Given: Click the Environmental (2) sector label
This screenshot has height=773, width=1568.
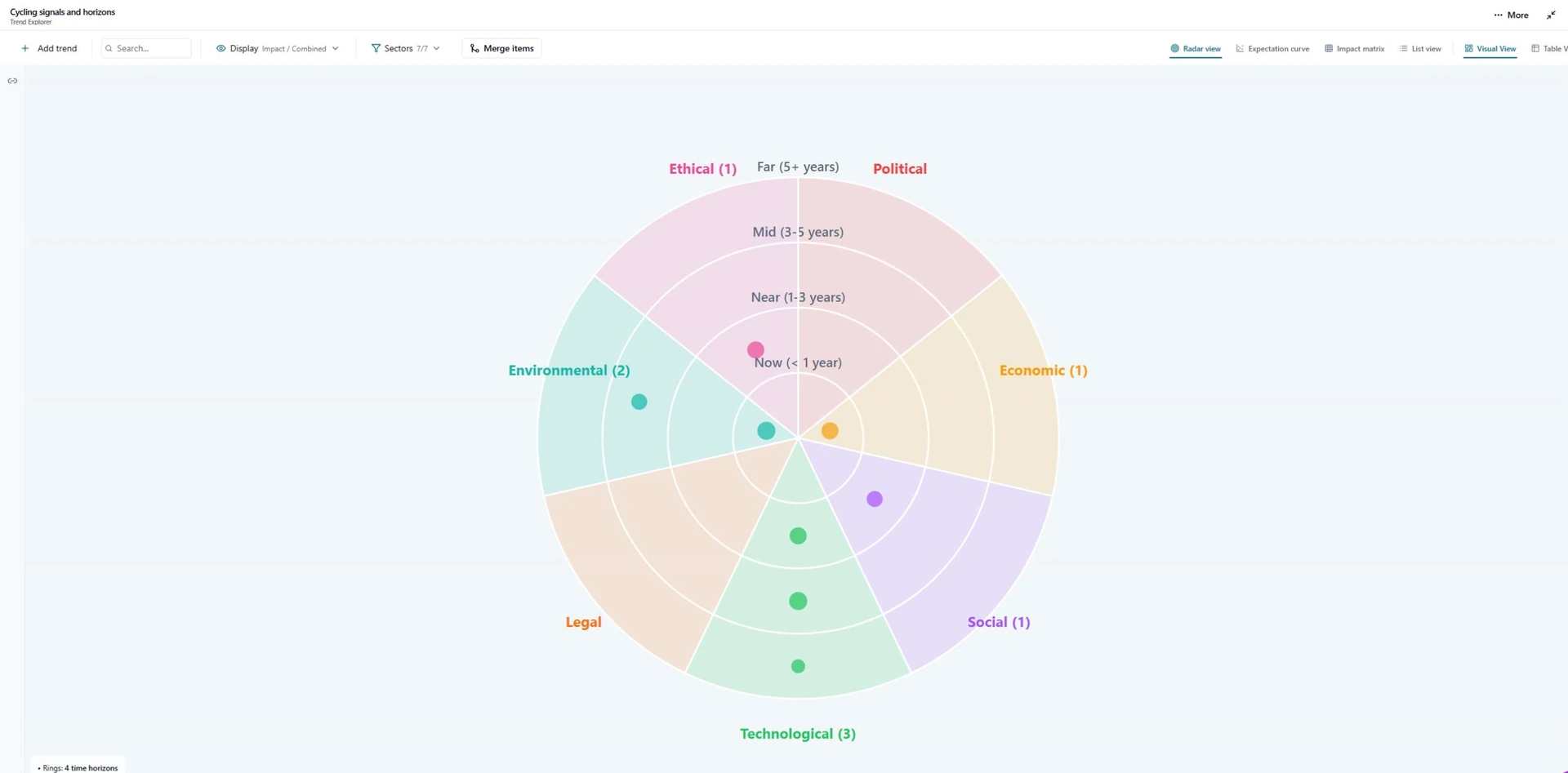Looking at the screenshot, I should tap(569, 371).
